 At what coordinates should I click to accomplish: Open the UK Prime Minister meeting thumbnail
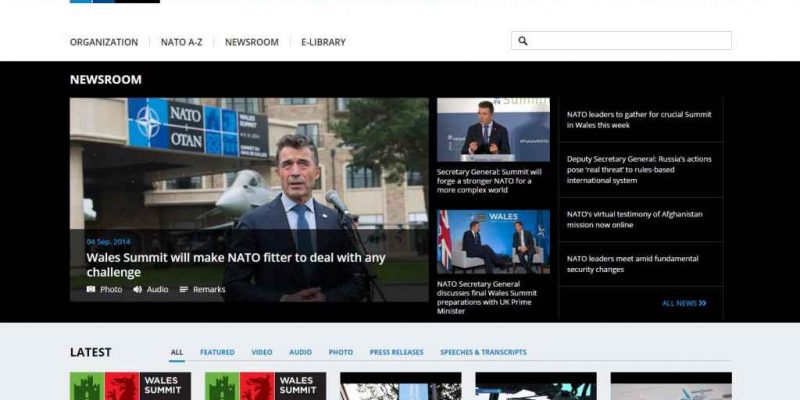tap(493, 242)
